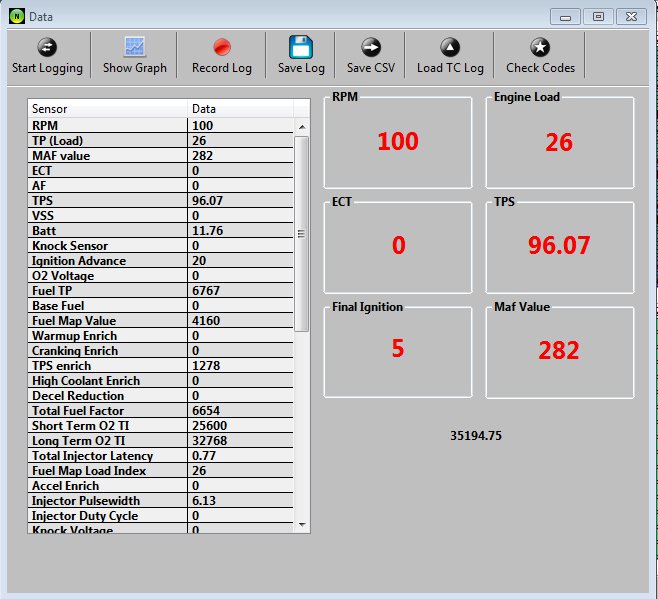
Task: Click the Injector Pulsewidth row
Action: click(108, 500)
